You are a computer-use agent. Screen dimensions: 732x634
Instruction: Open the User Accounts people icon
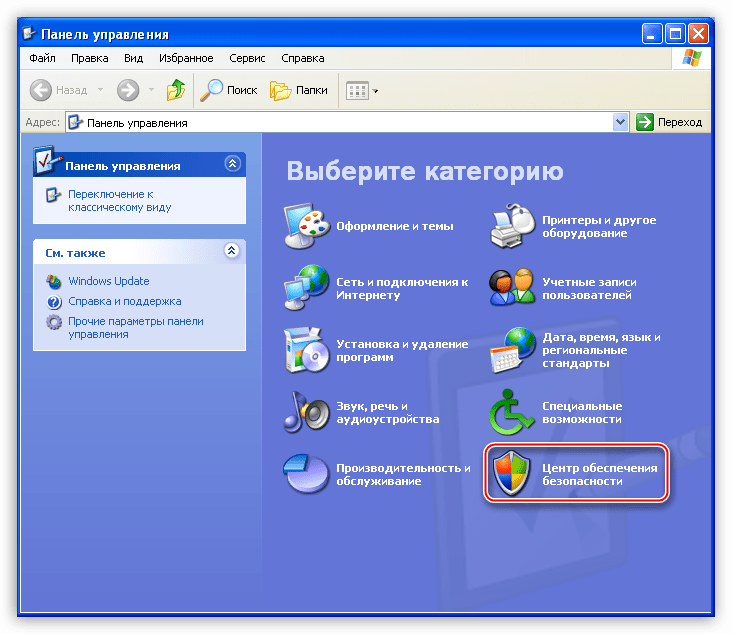coord(512,288)
